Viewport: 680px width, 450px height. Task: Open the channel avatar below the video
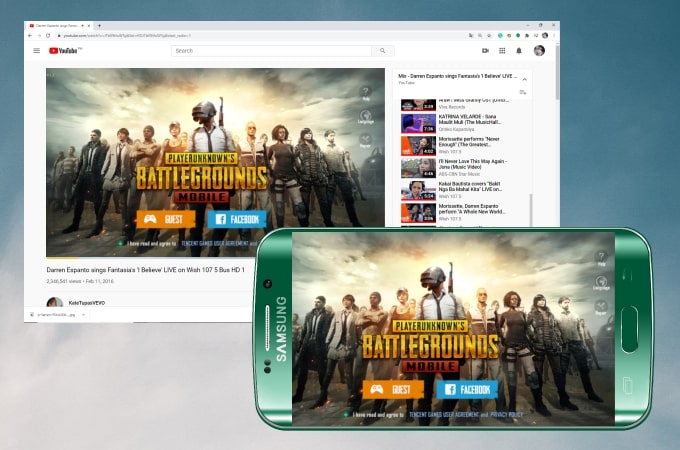pos(55,302)
